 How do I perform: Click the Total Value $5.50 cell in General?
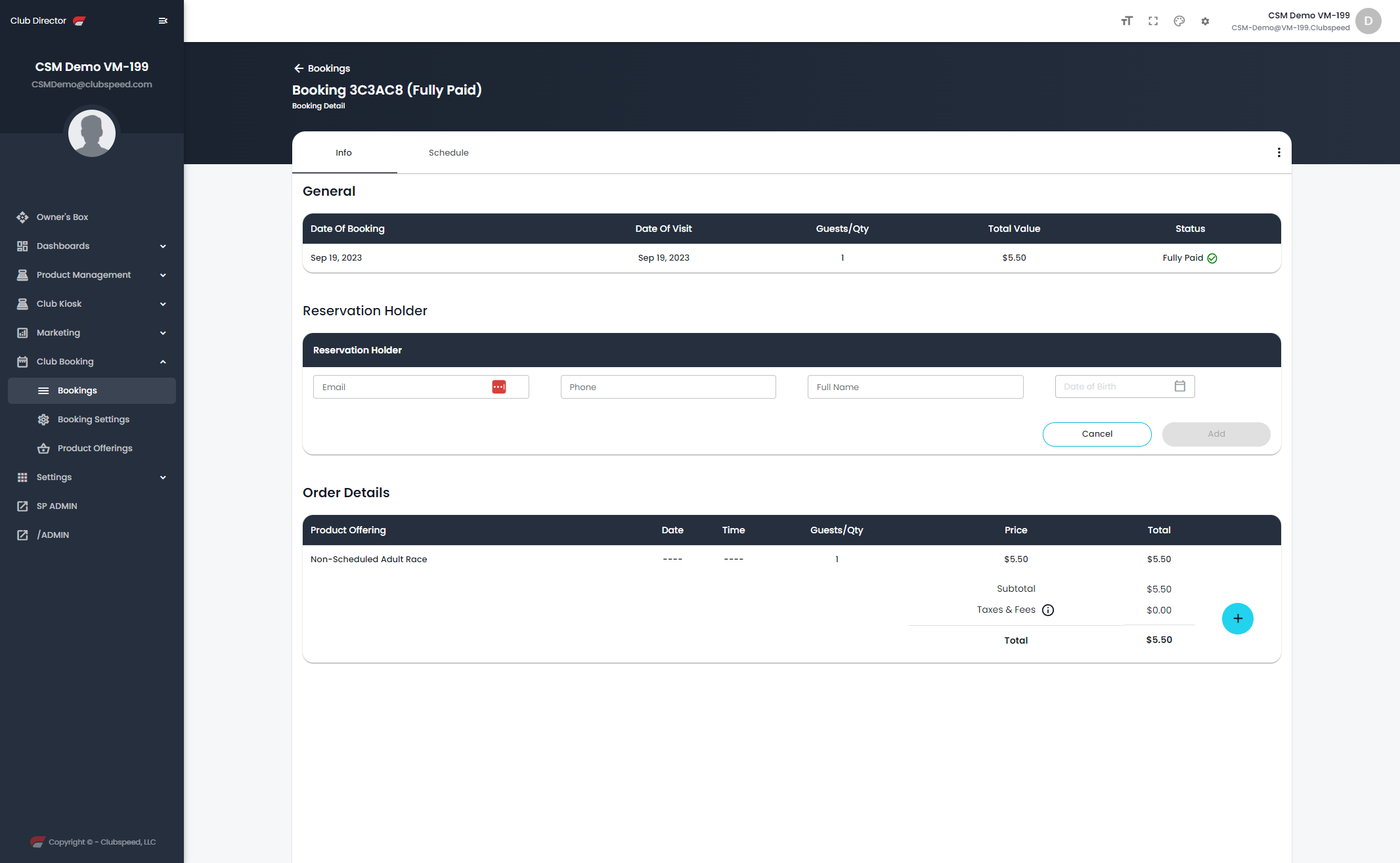click(x=1014, y=257)
